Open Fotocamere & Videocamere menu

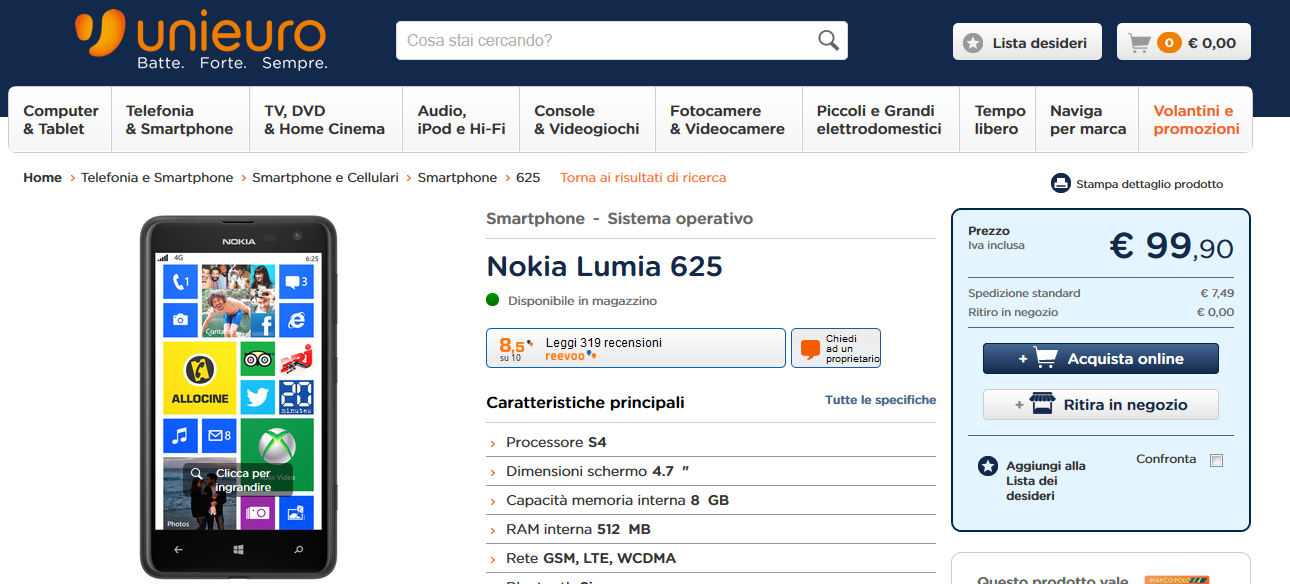coord(728,120)
